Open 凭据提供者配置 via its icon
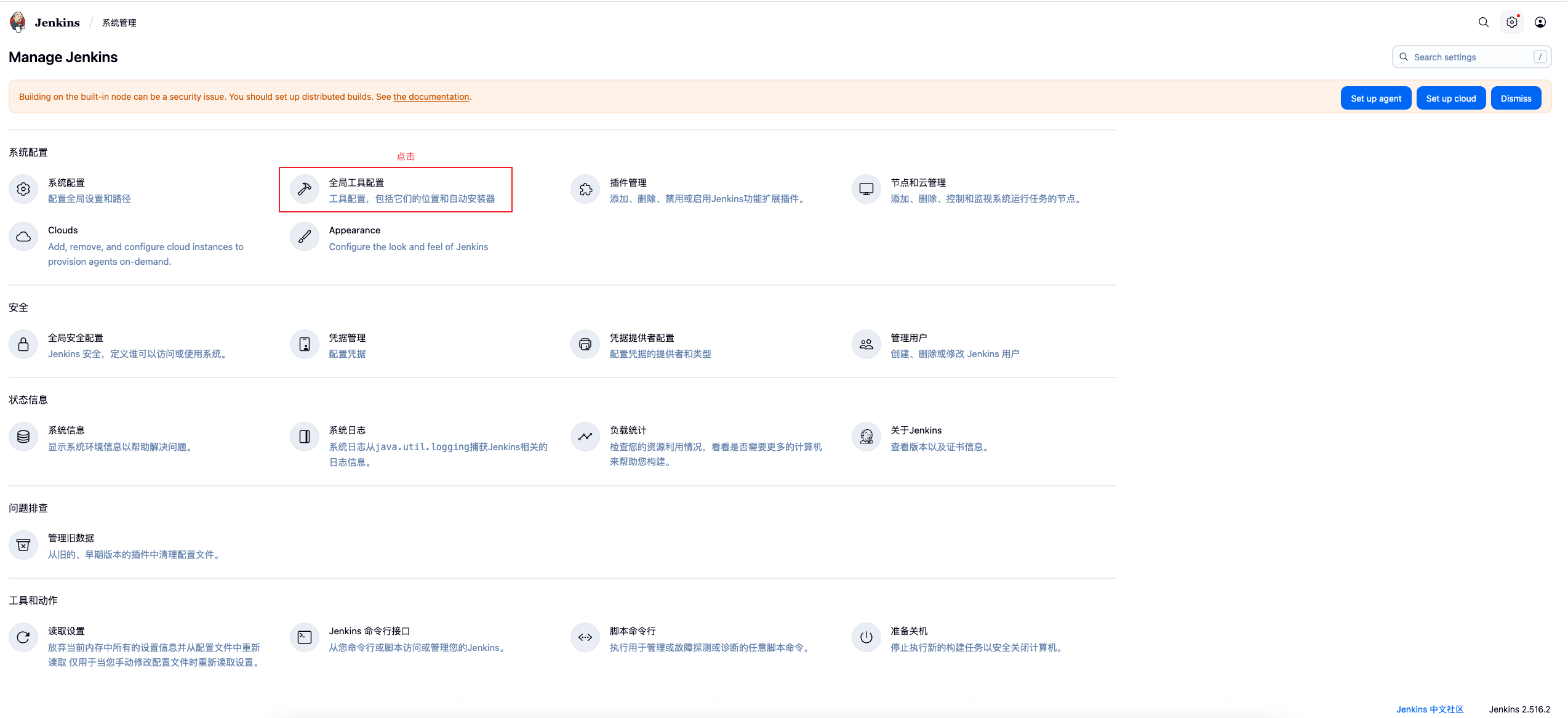 tap(585, 344)
